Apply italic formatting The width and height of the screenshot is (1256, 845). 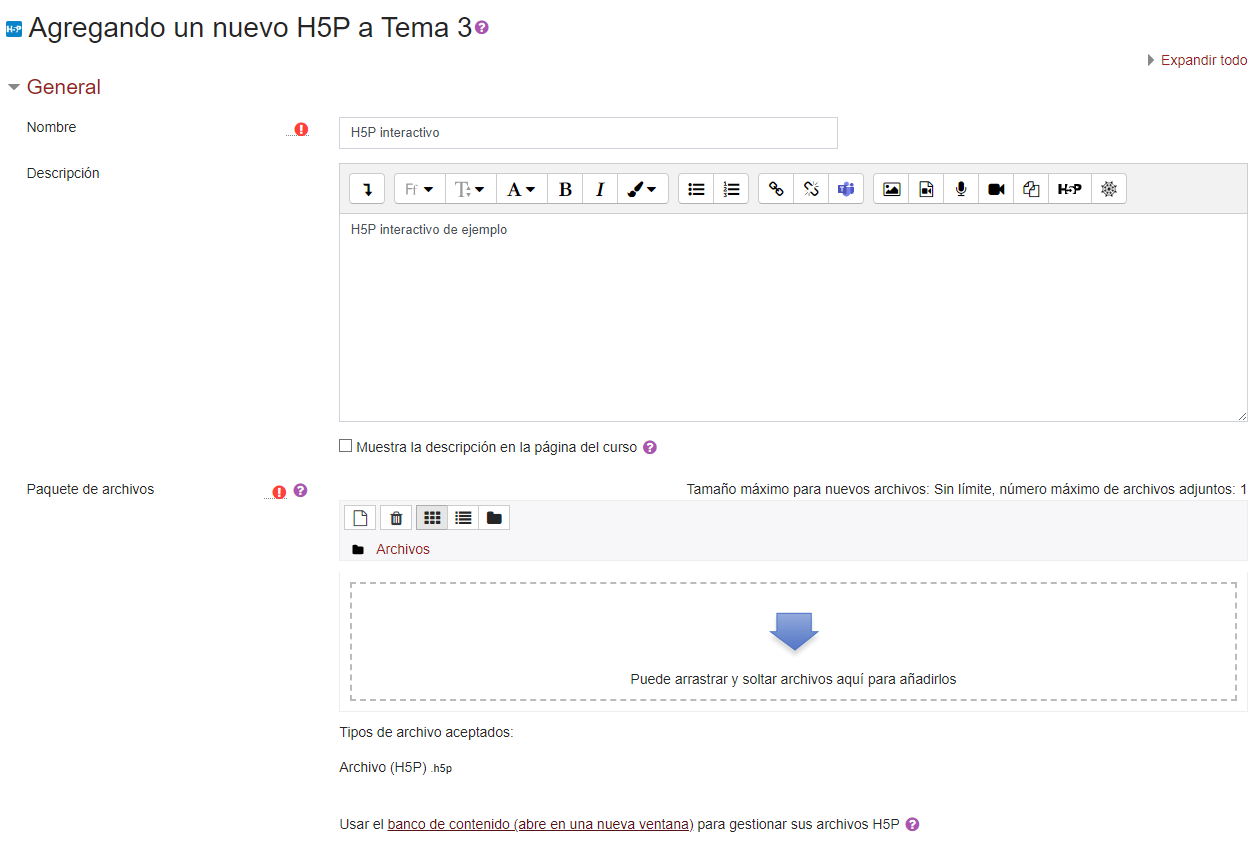pyautogui.click(x=600, y=189)
